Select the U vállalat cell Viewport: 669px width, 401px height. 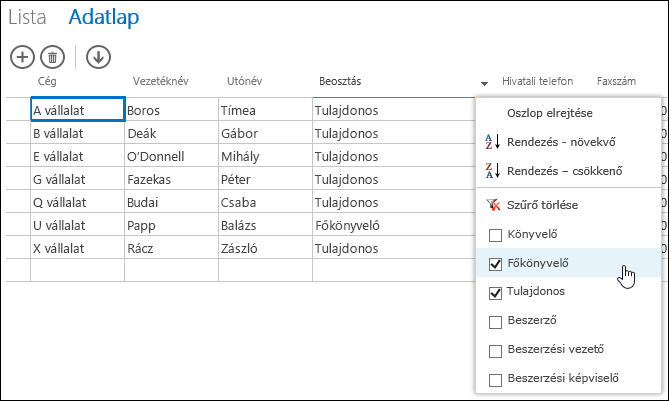[x=78, y=224]
